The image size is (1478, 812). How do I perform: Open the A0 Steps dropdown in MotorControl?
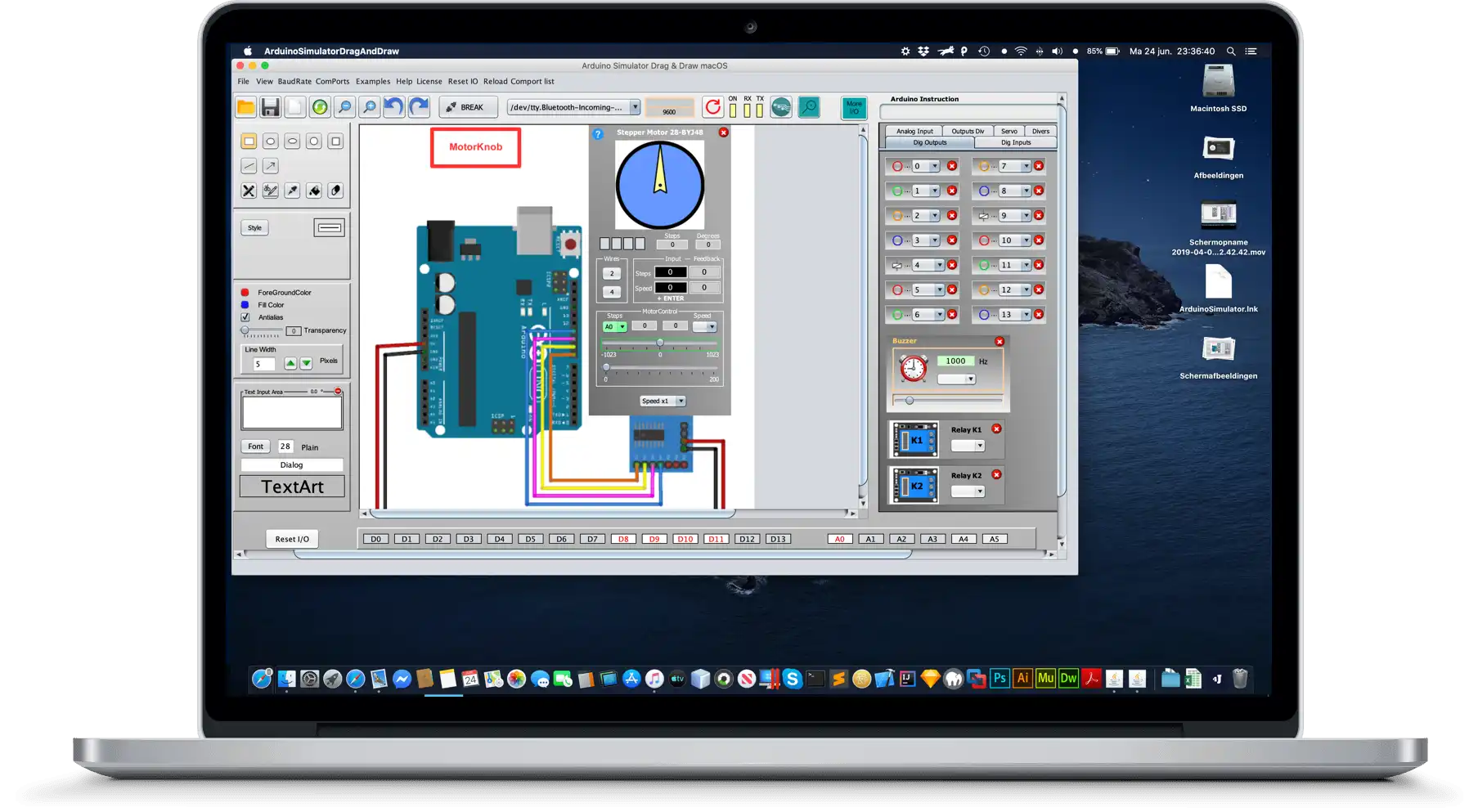point(614,326)
